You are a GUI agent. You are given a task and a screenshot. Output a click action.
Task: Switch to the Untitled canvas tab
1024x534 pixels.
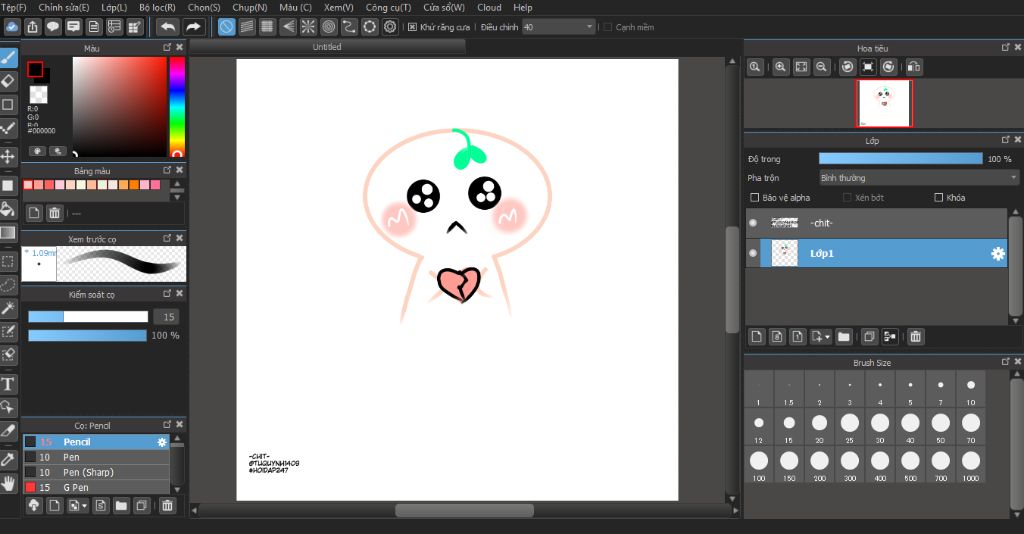327,47
